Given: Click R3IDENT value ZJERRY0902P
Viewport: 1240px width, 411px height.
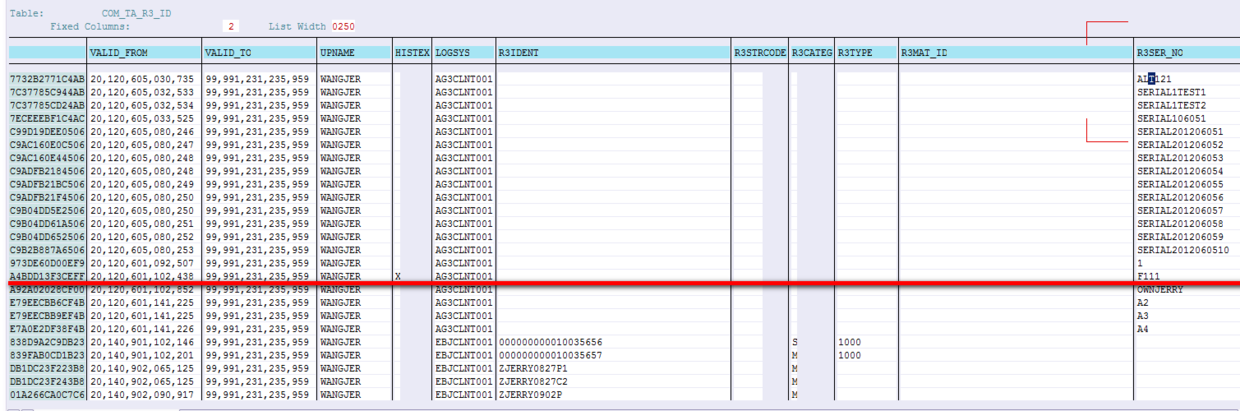Looking at the screenshot, I should tap(529, 395).
